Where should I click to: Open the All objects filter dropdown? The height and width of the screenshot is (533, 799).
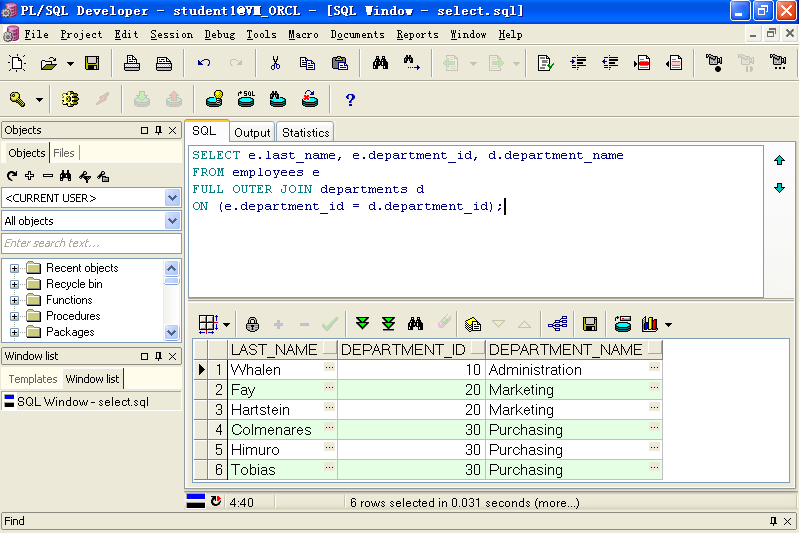click(x=172, y=221)
